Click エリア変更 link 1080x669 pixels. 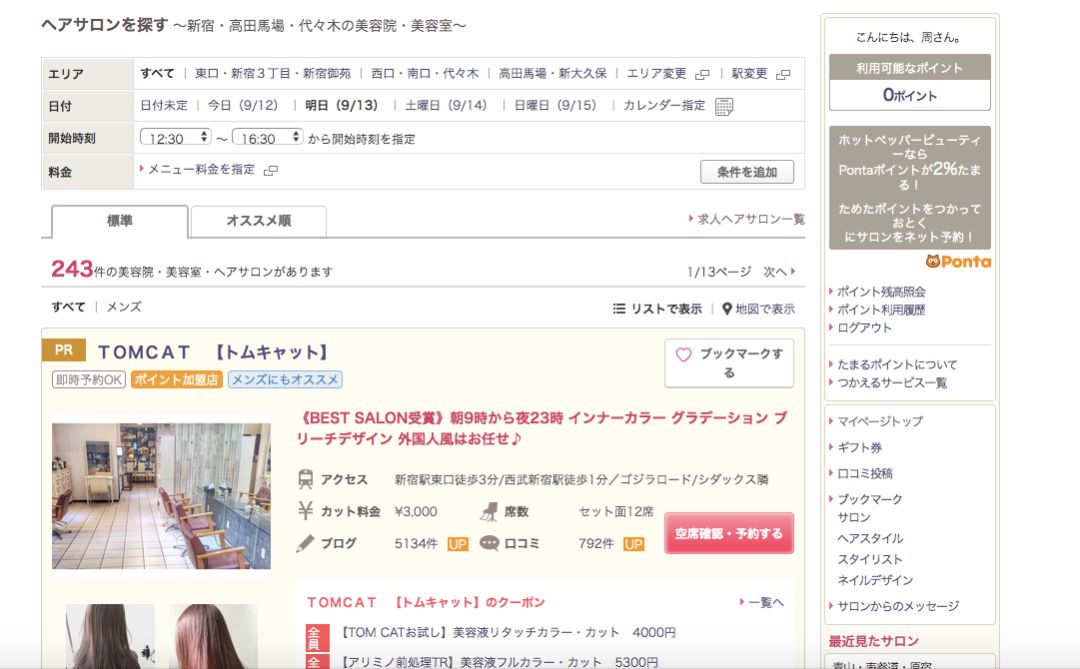pyautogui.click(x=656, y=73)
